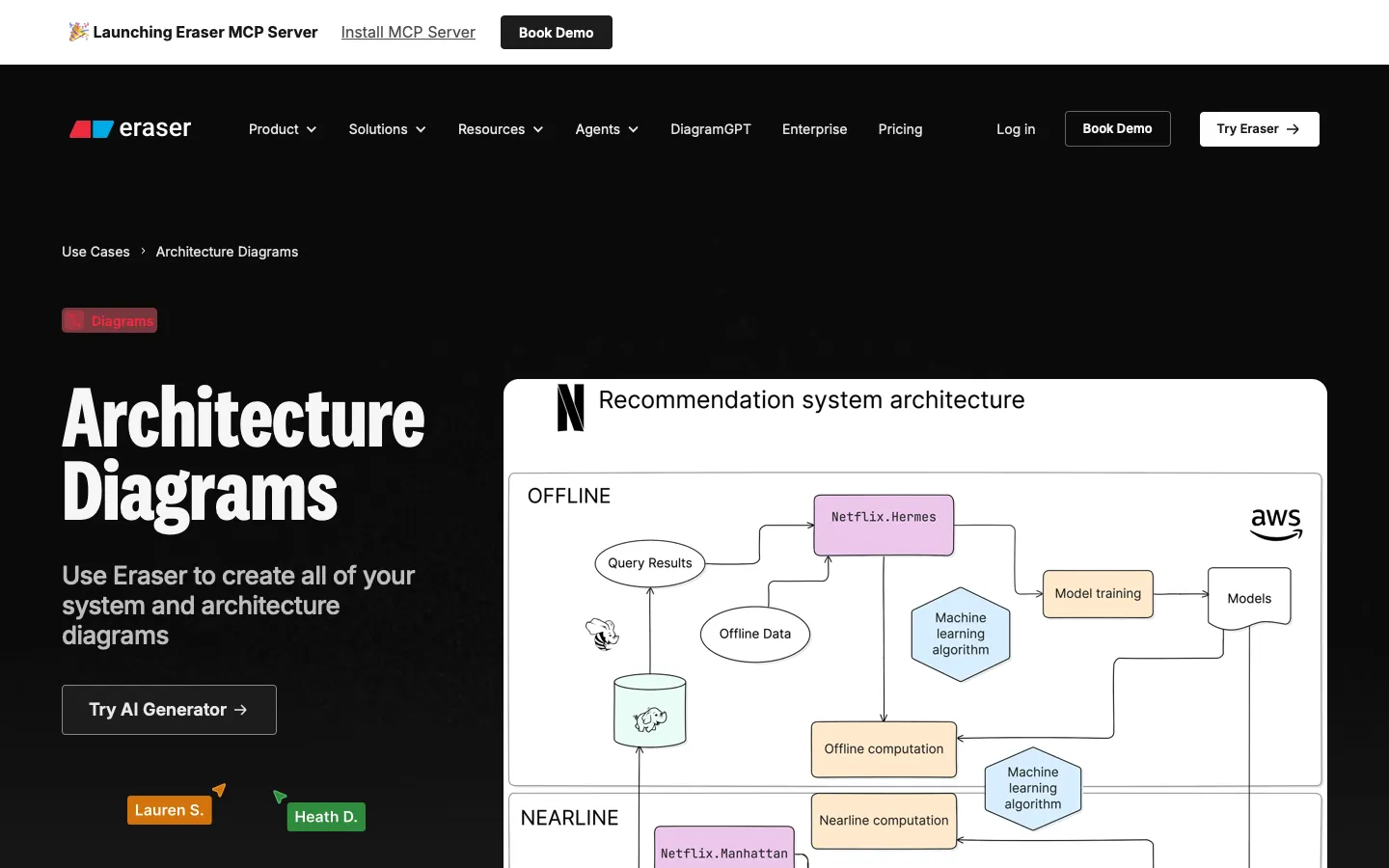Screen dimensions: 1389x868
Task: Click the Model training node
Action: [x=1098, y=594]
